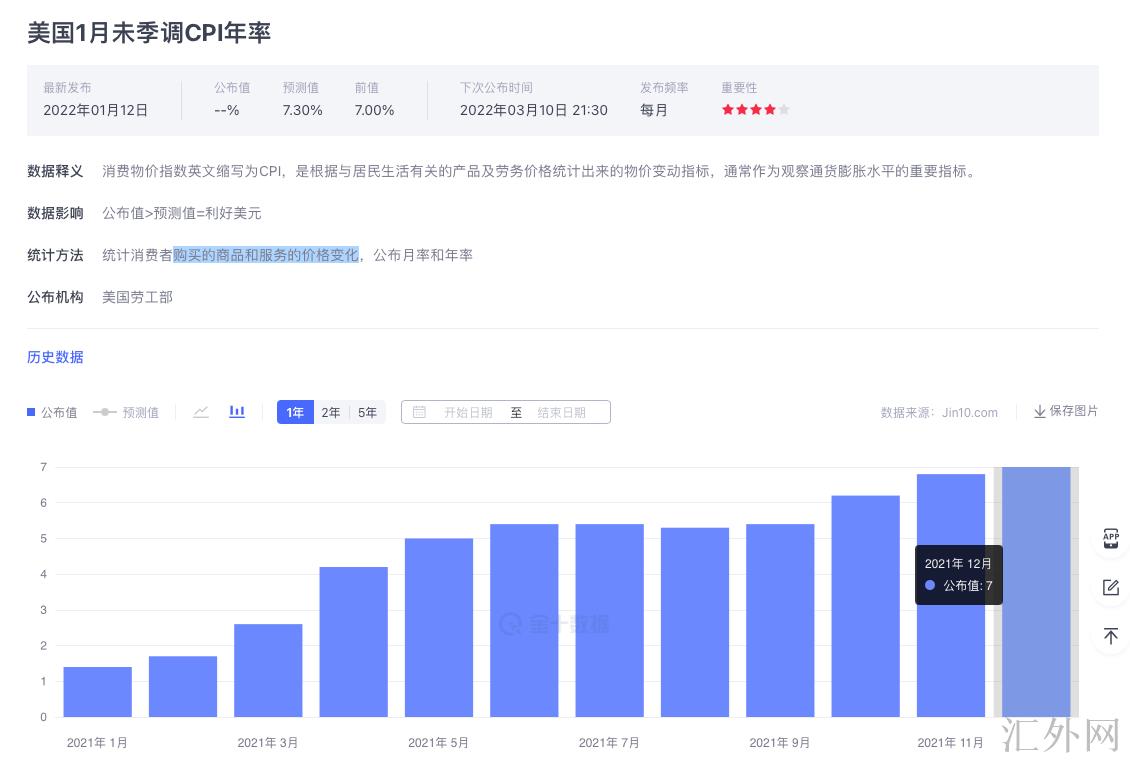Click the save image download icon
Viewport: 1130px width, 765px height.
click(x=1039, y=412)
